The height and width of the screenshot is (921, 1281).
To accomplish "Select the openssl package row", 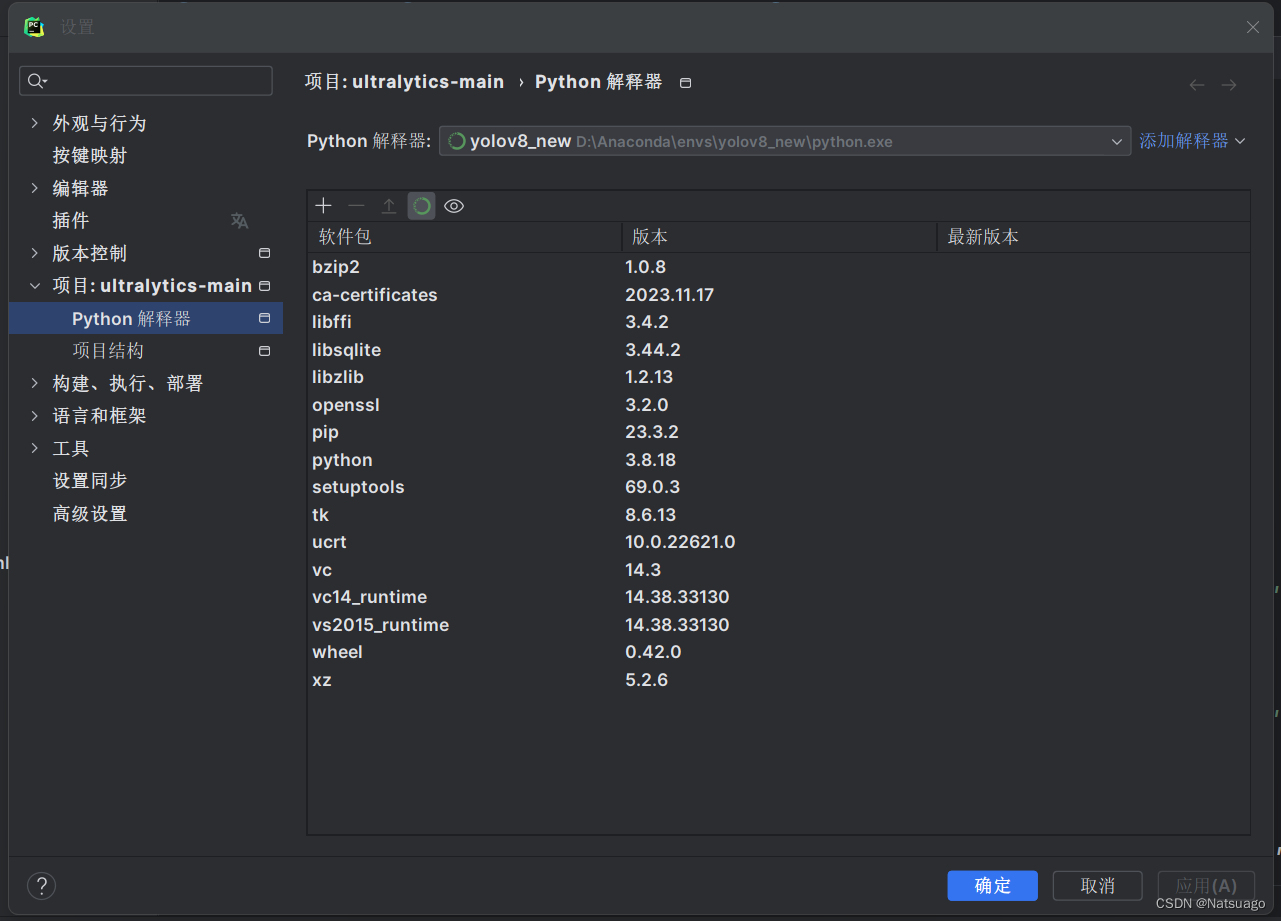I will (x=779, y=405).
